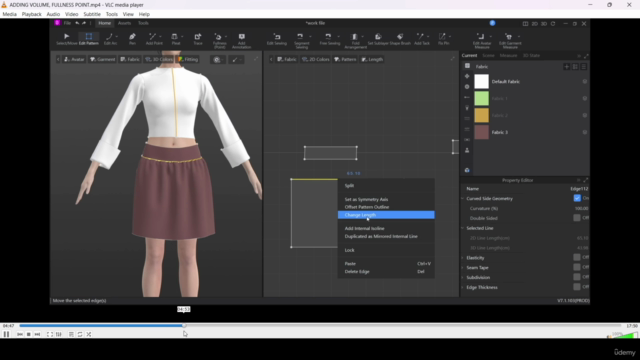Toggle Fabric 3 assign icon
The image size is (640, 360).
point(584,132)
